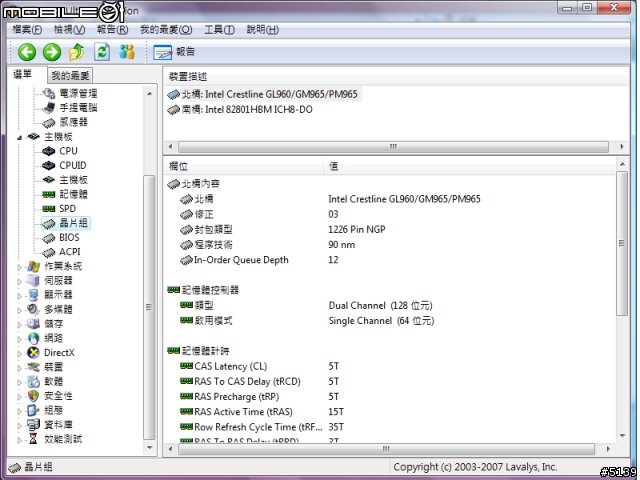Image resolution: width=640 pixels, height=480 pixels.
Task: Expand the 作業系統 node
Action: [19, 267]
